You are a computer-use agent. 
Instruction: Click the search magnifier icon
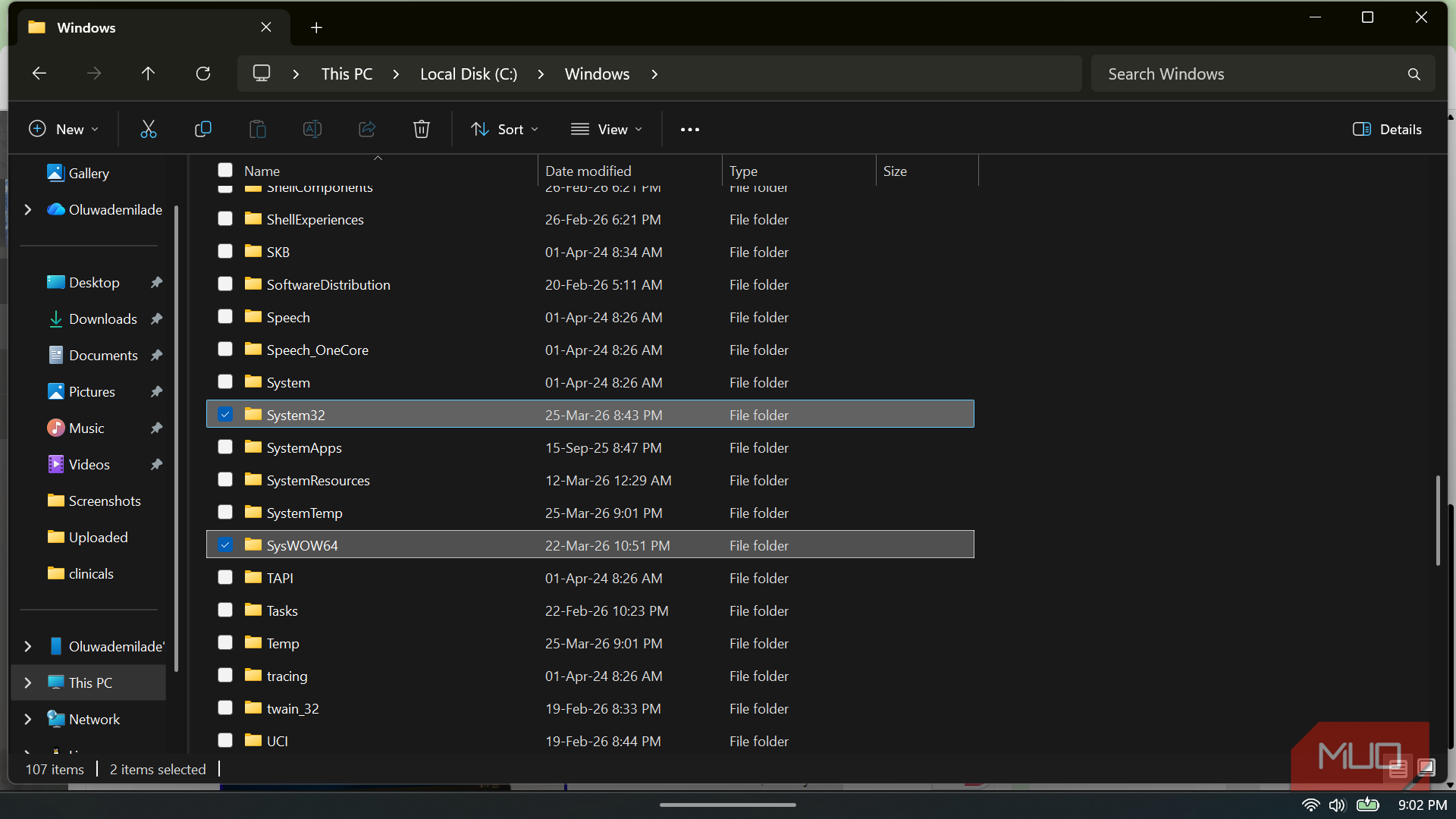pos(1414,74)
